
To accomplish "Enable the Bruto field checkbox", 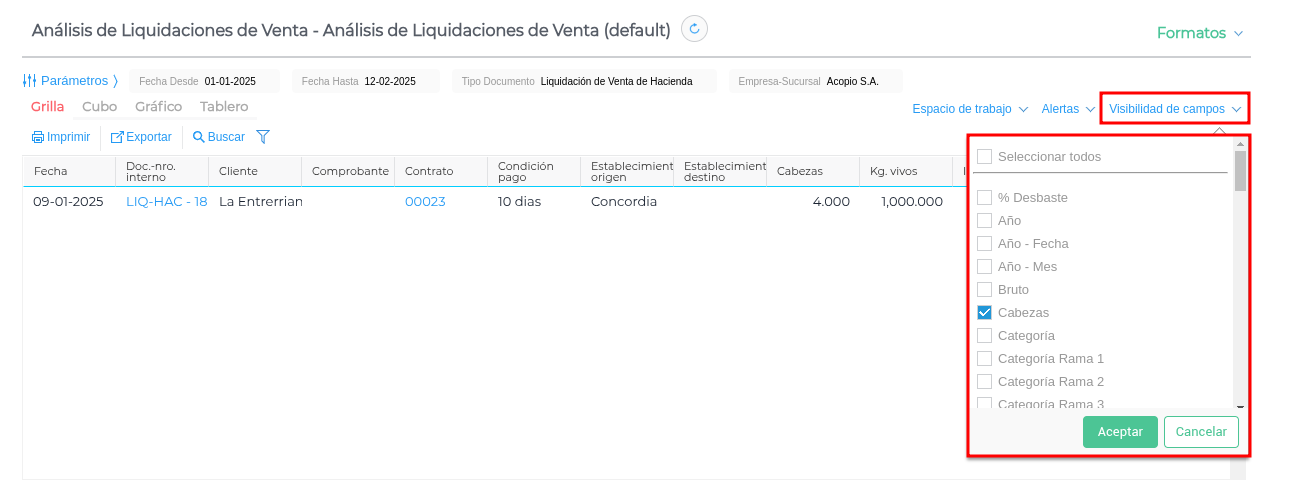I will tap(985, 290).
